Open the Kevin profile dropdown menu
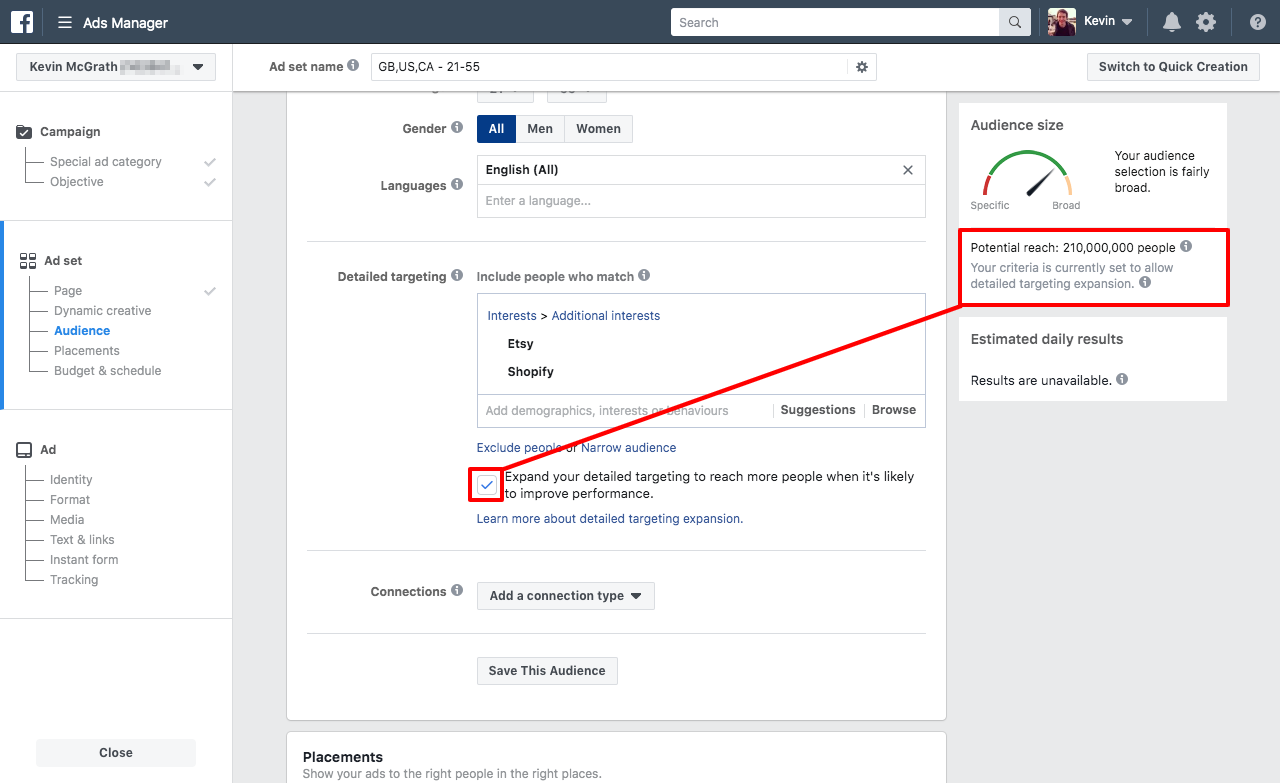This screenshot has height=783, width=1280. [1091, 22]
